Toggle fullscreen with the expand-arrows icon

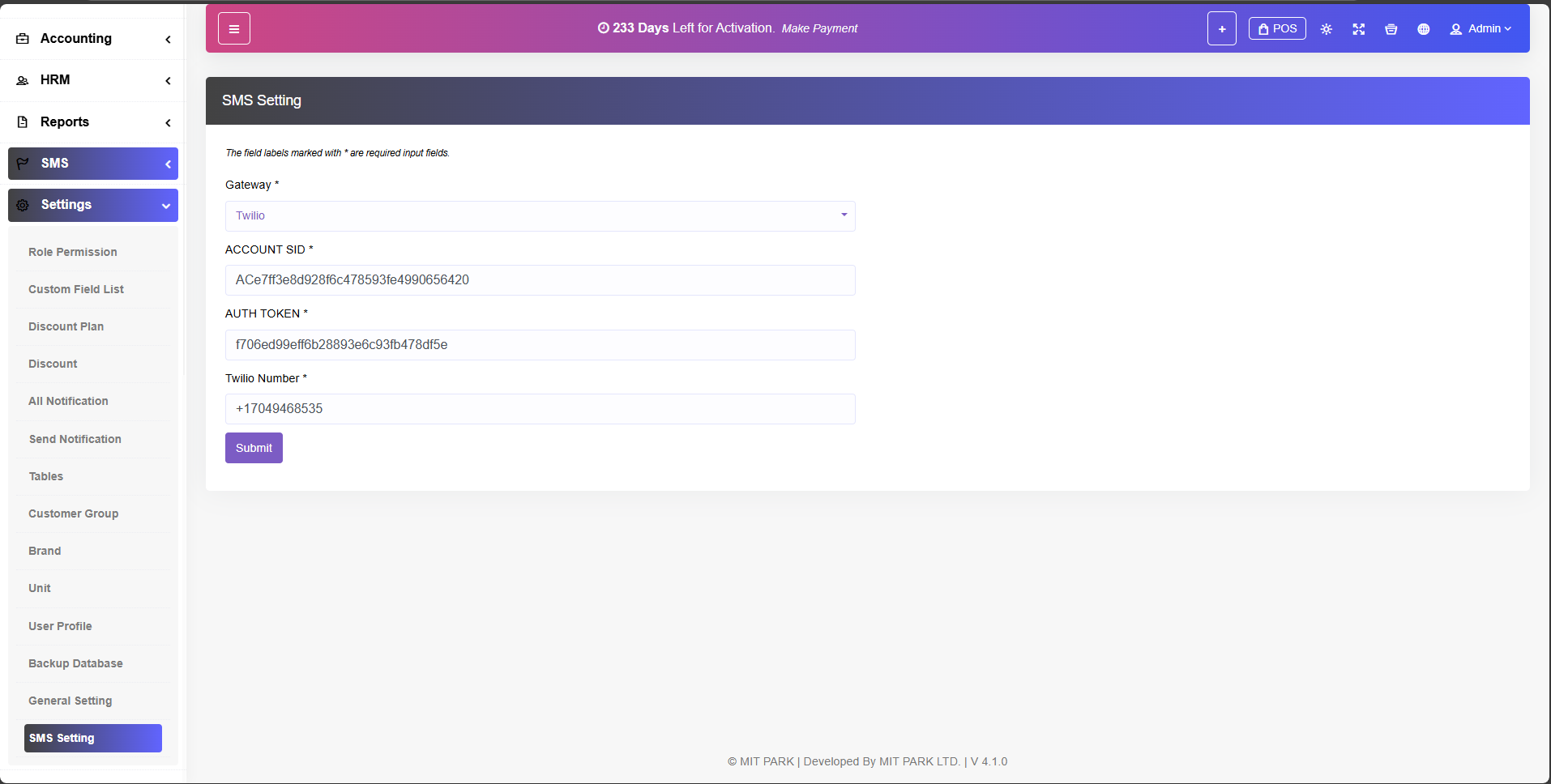(1358, 29)
